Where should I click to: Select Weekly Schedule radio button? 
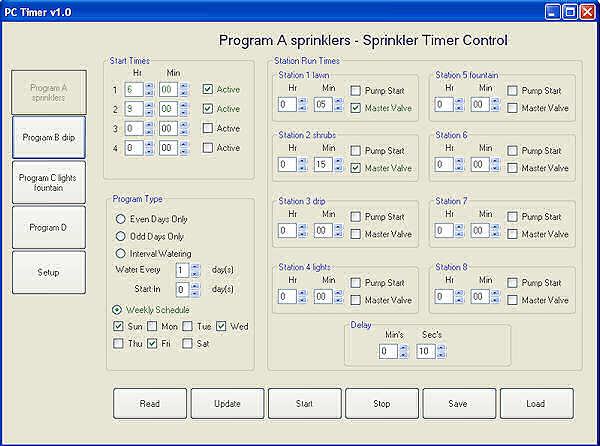pos(117,310)
